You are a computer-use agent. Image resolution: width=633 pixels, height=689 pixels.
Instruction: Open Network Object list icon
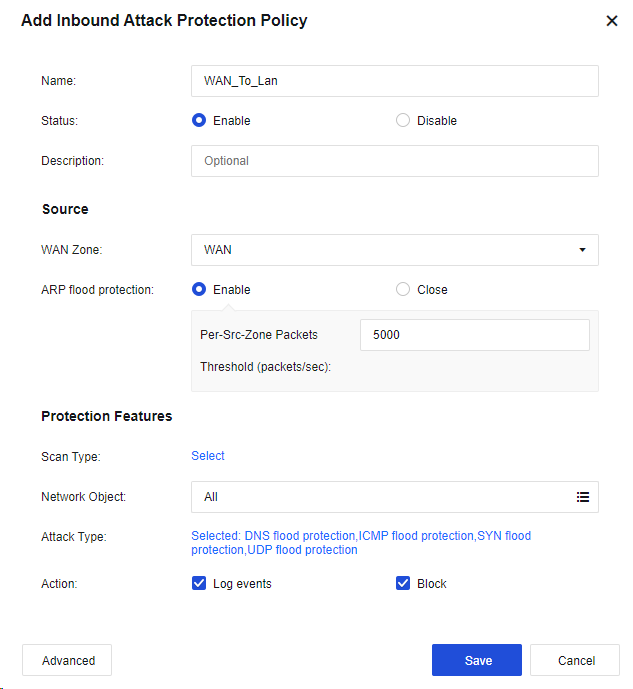click(583, 497)
